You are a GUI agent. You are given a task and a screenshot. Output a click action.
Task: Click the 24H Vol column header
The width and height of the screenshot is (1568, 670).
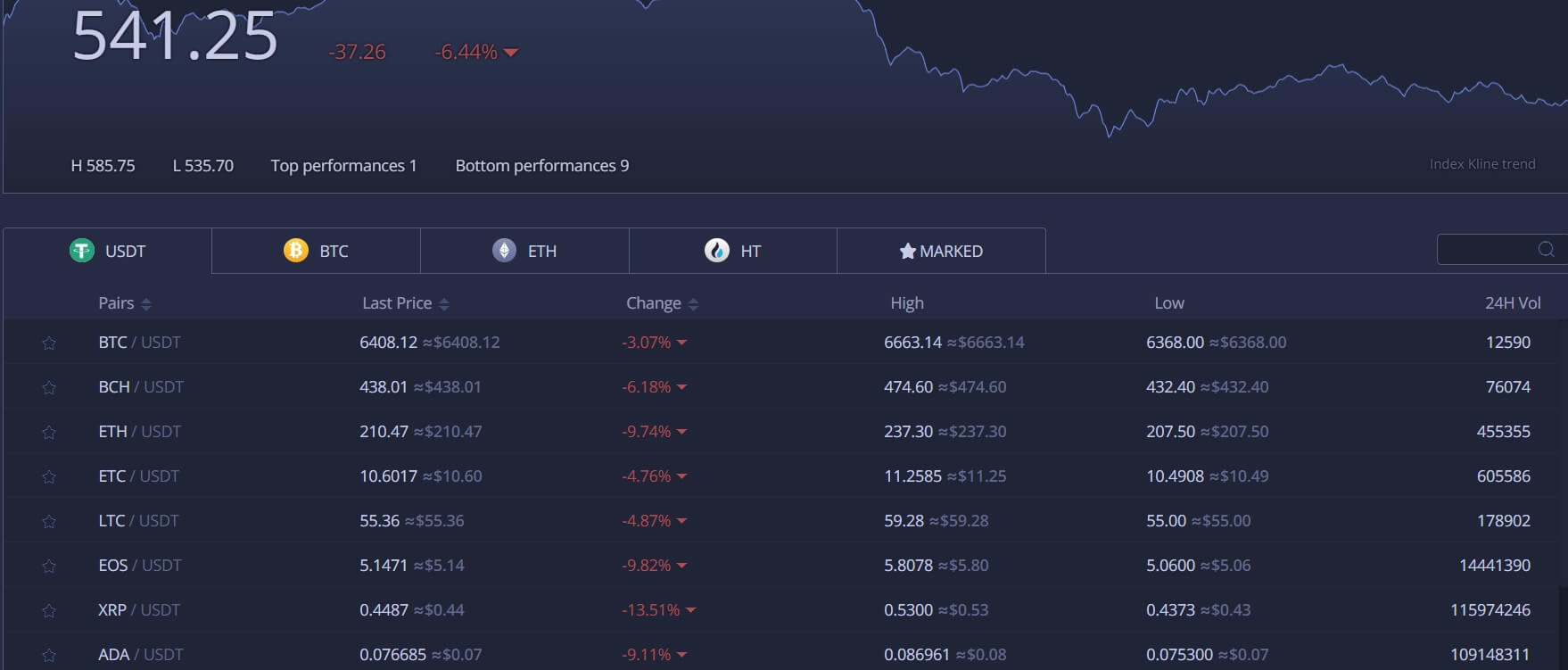pos(1513,303)
